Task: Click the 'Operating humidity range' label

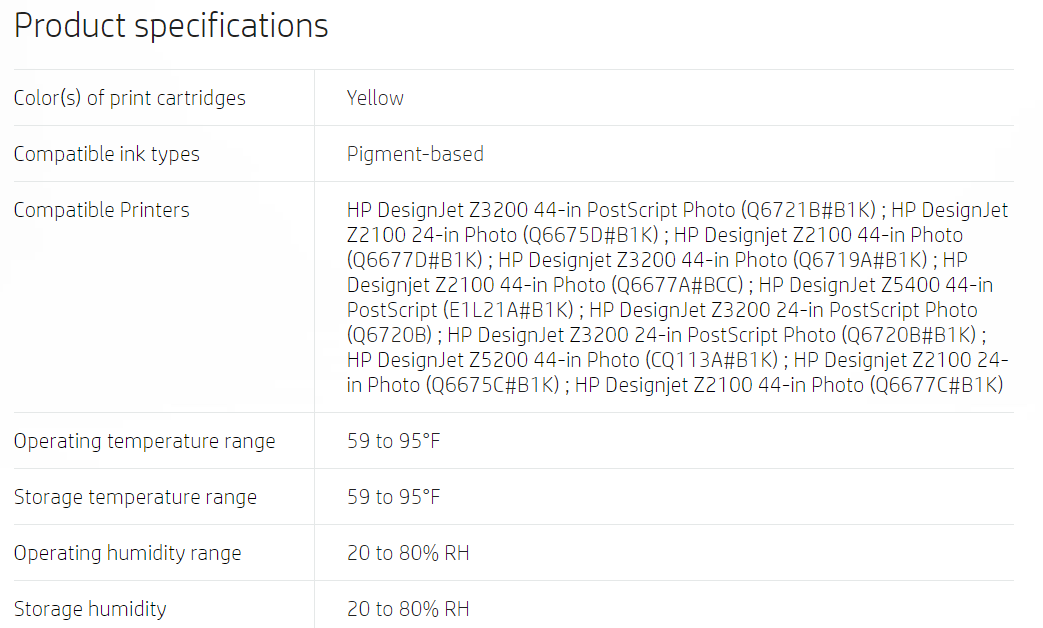Action: [x=128, y=553]
